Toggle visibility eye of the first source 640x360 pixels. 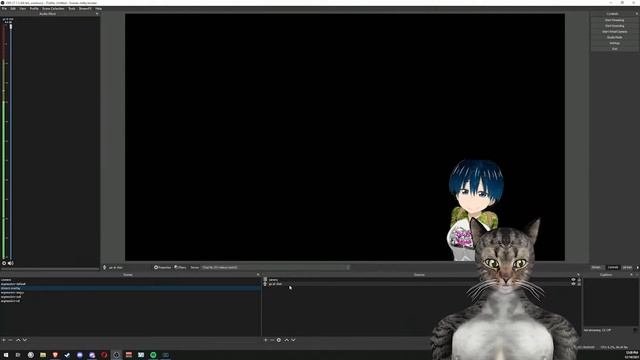click(573, 280)
